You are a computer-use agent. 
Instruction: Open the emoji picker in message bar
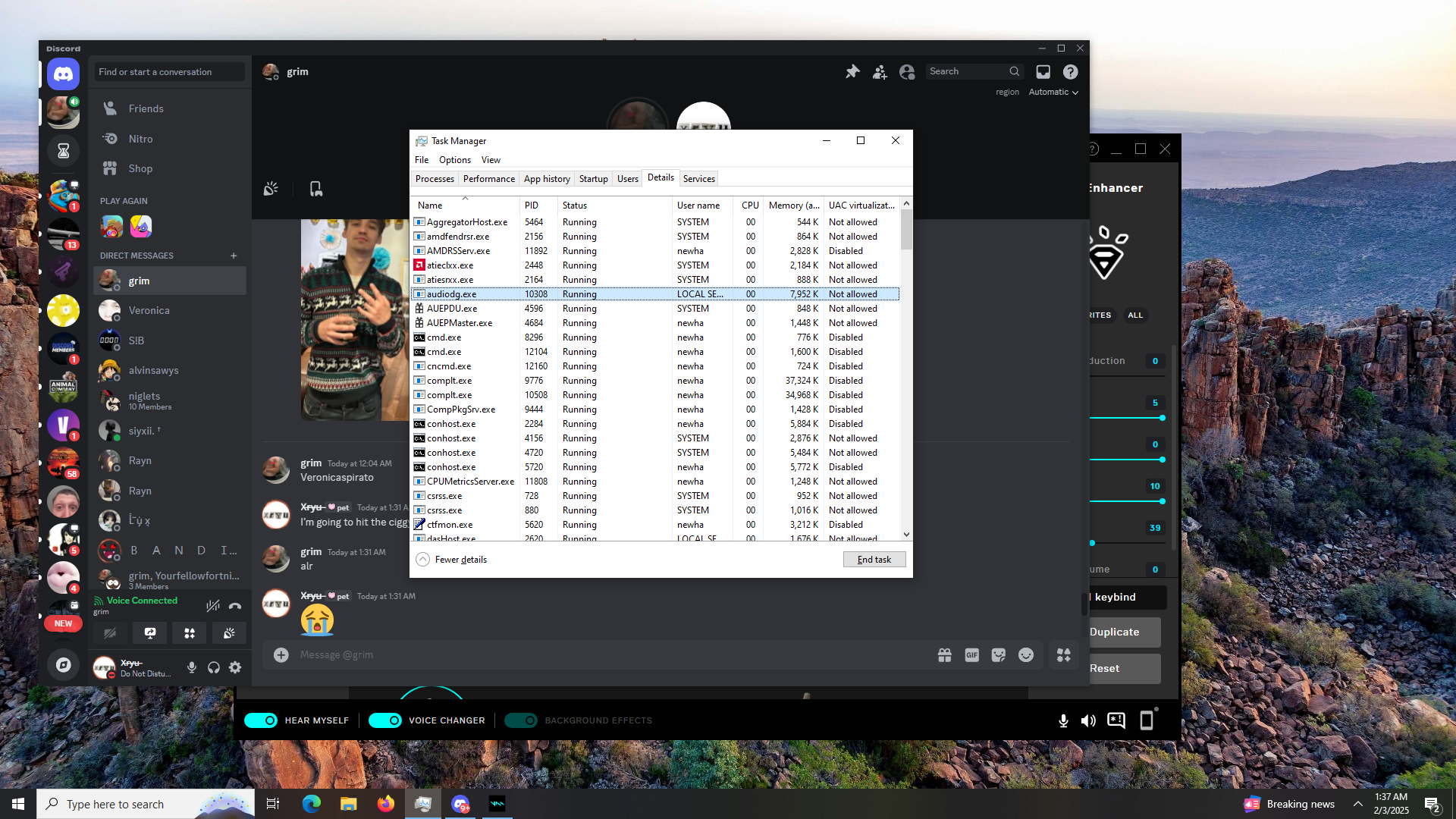[1026, 655]
